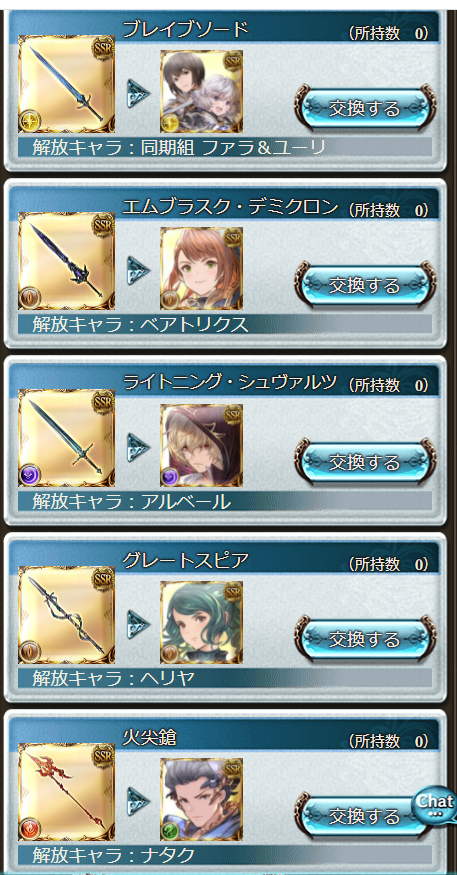The width and height of the screenshot is (457, 875).
Task: Click the 火尖鎗 spear weapon icon
Action: [66, 792]
